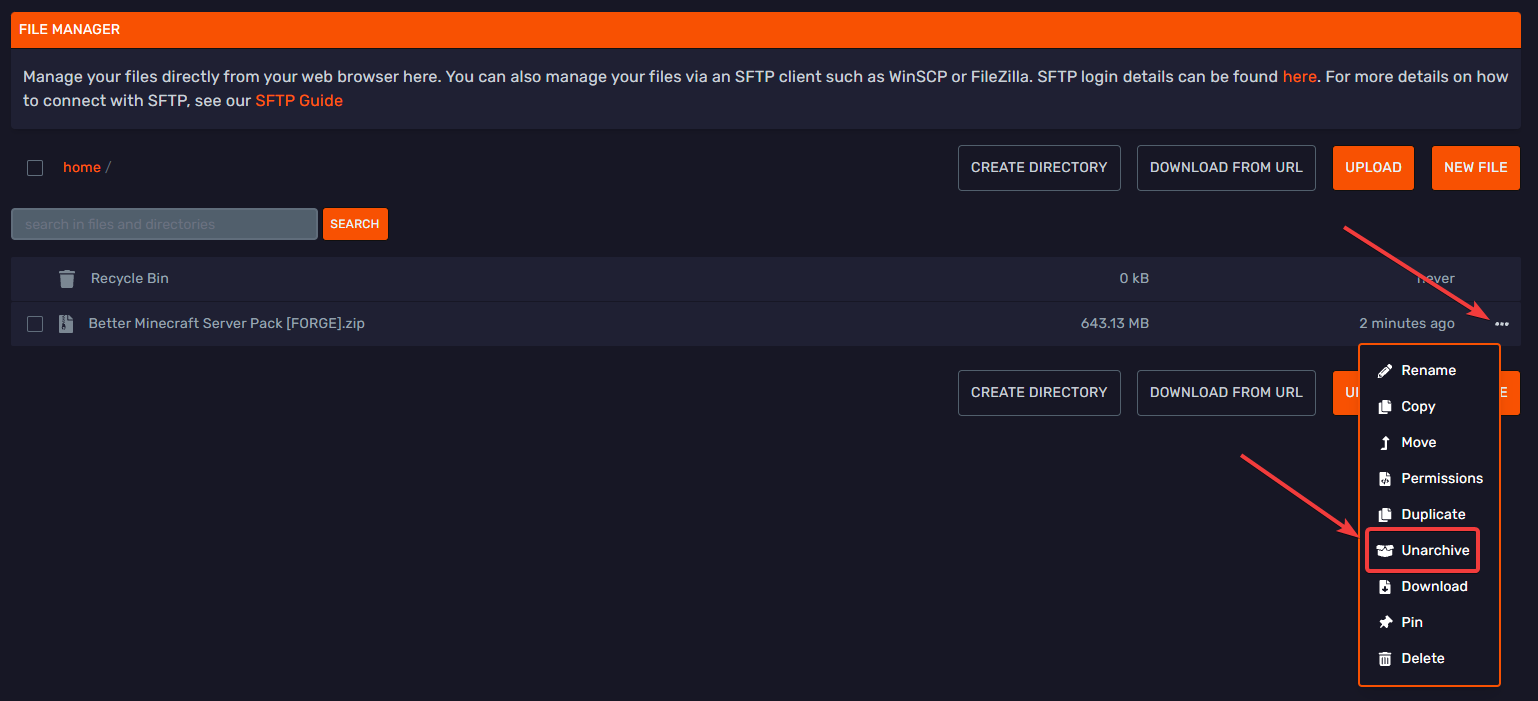The width and height of the screenshot is (1538, 701).
Task: Click the Move arrow icon
Action: click(1385, 443)
